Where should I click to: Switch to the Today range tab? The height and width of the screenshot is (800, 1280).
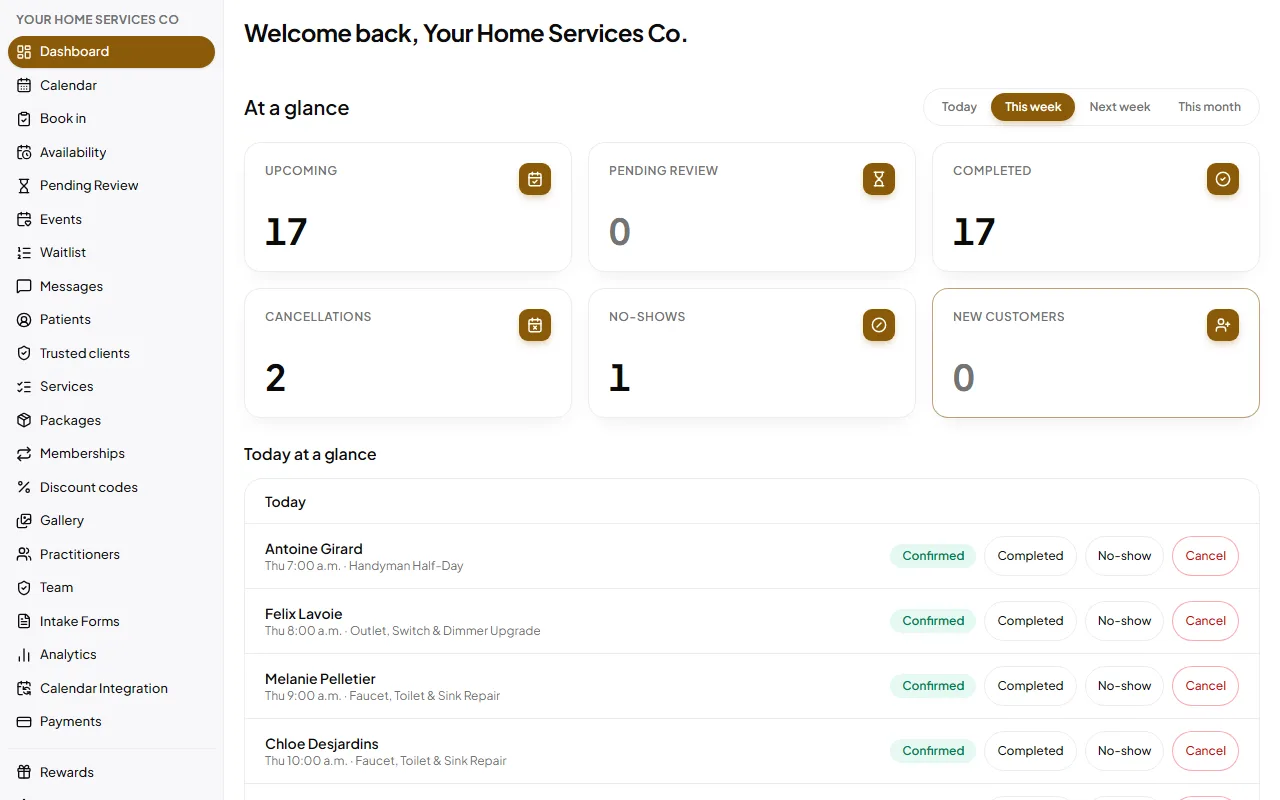coord(959,107)
